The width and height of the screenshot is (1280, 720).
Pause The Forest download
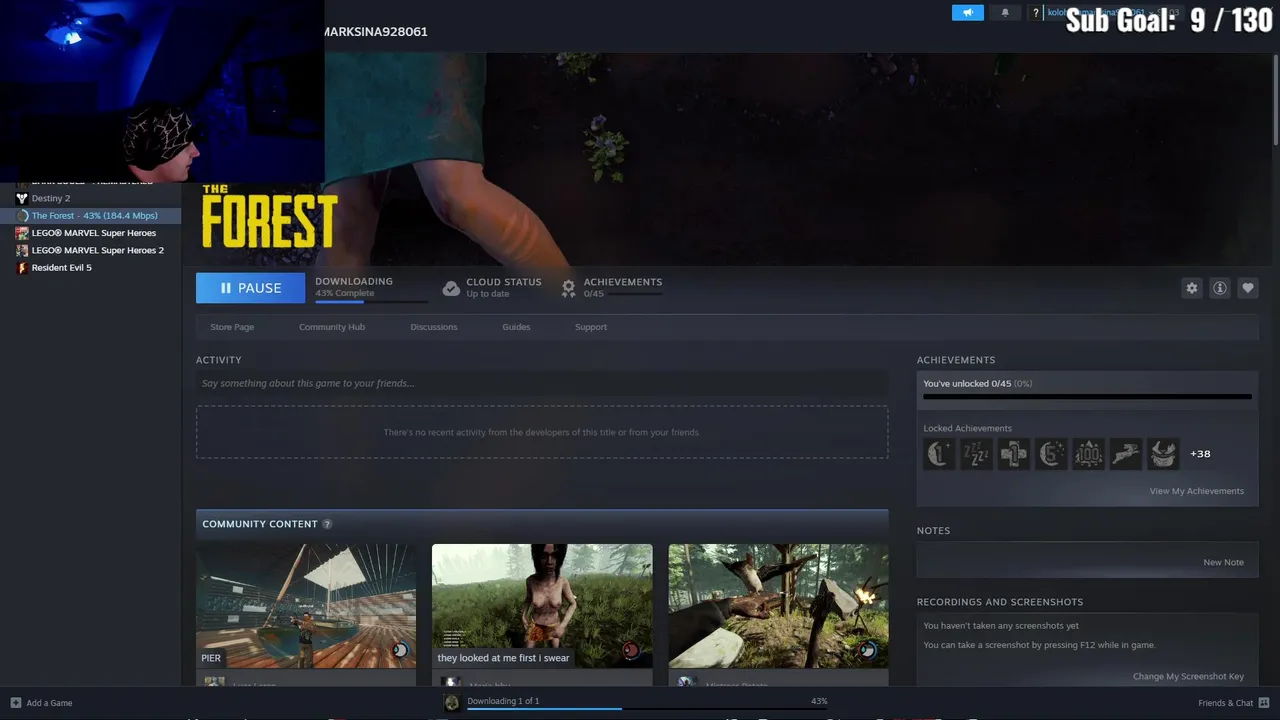click(x=250, y=288)
